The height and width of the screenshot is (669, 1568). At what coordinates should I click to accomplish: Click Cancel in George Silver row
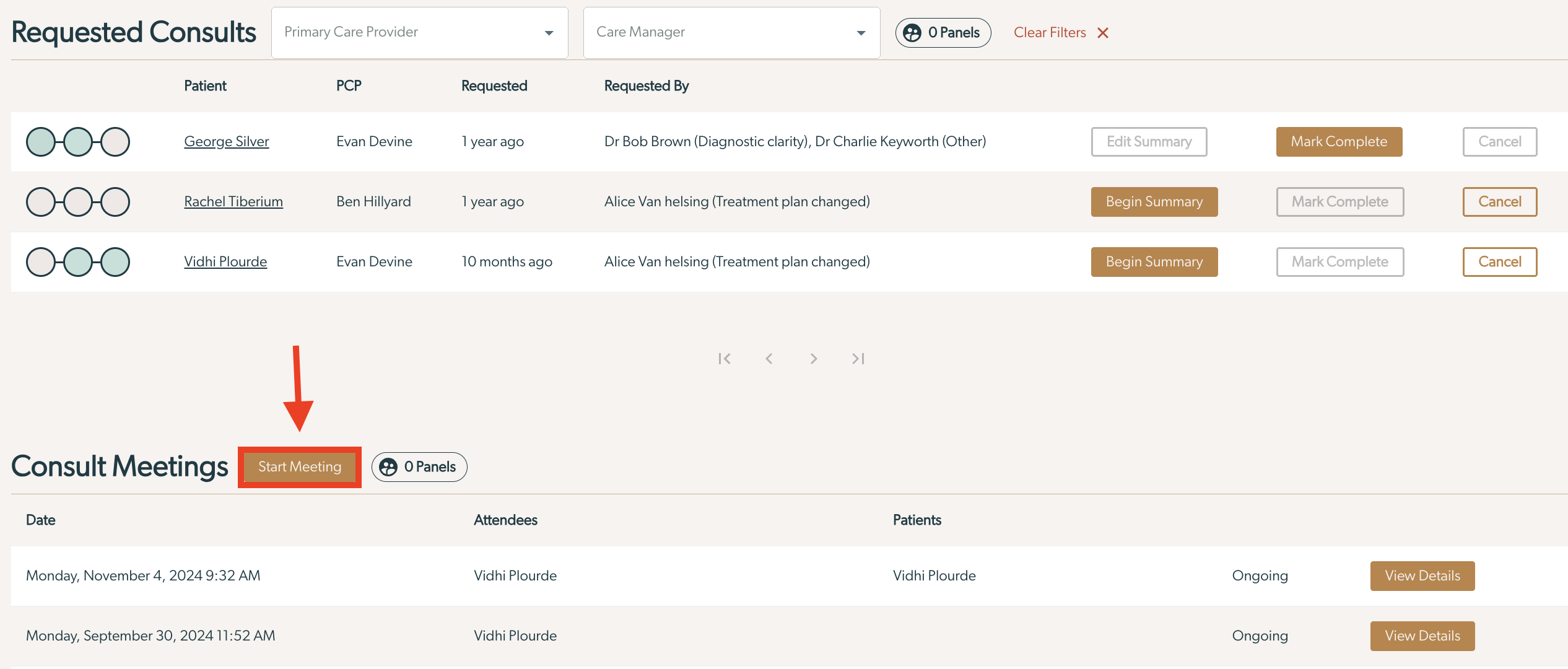1500,142
